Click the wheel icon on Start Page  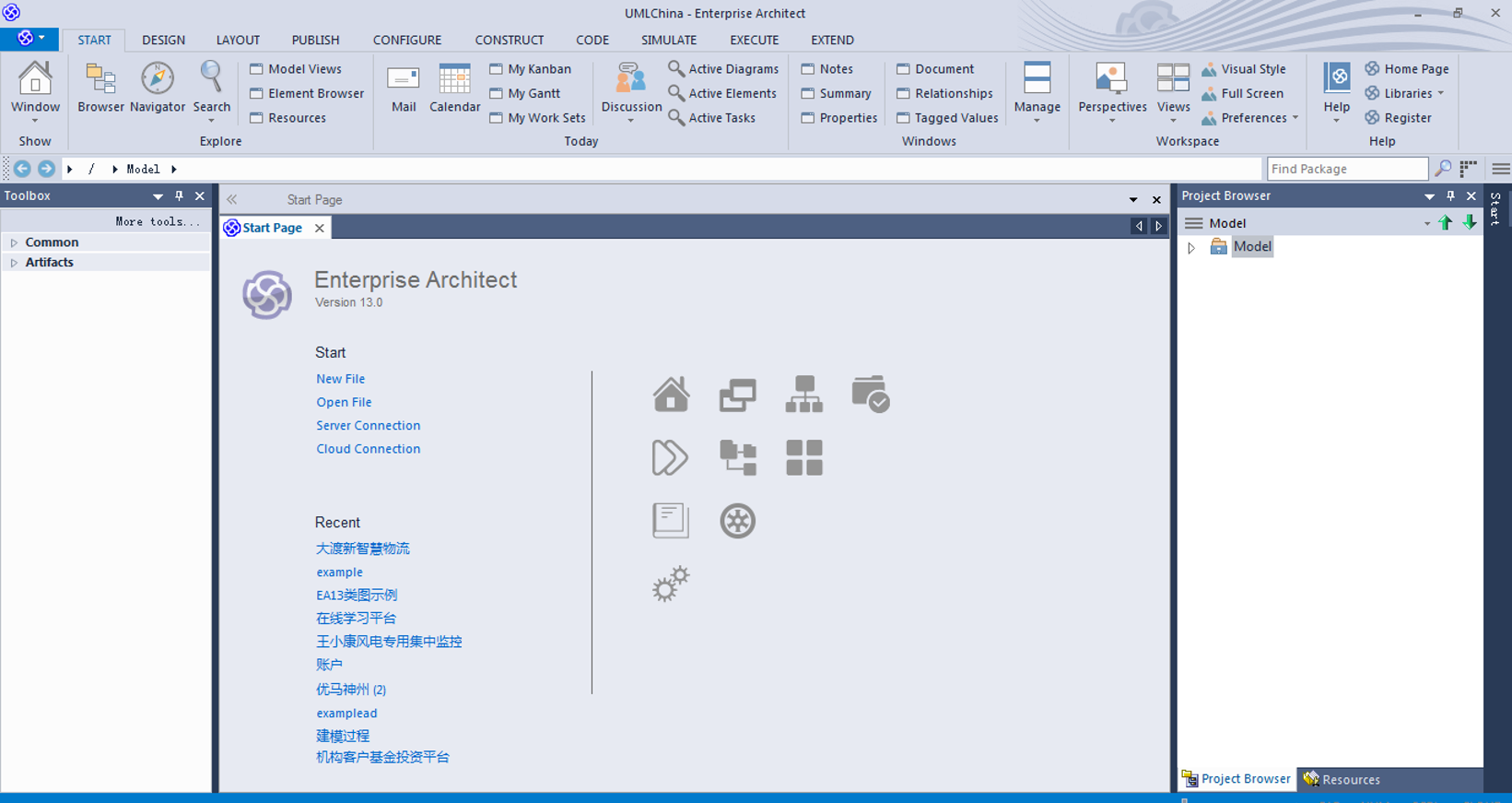[x=738, y=521]
